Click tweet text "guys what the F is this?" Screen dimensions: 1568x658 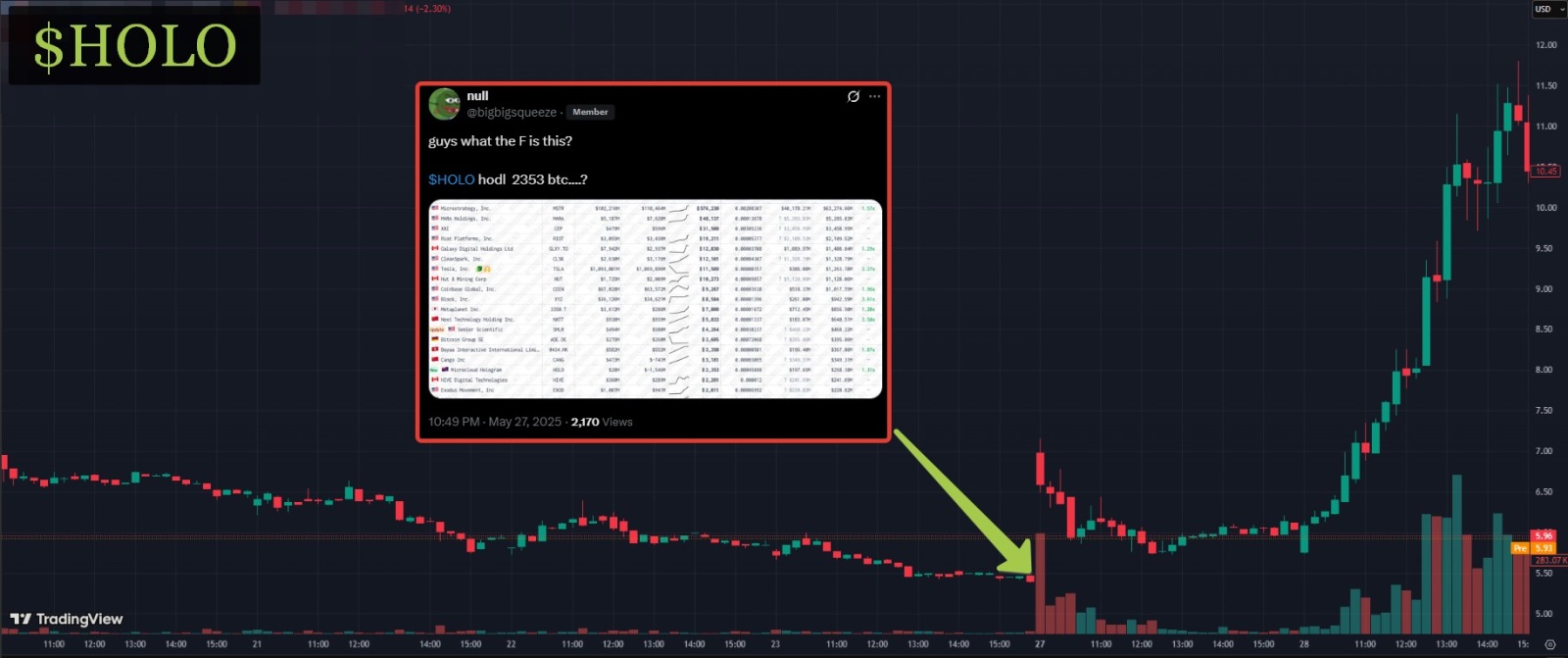(500, 141)
